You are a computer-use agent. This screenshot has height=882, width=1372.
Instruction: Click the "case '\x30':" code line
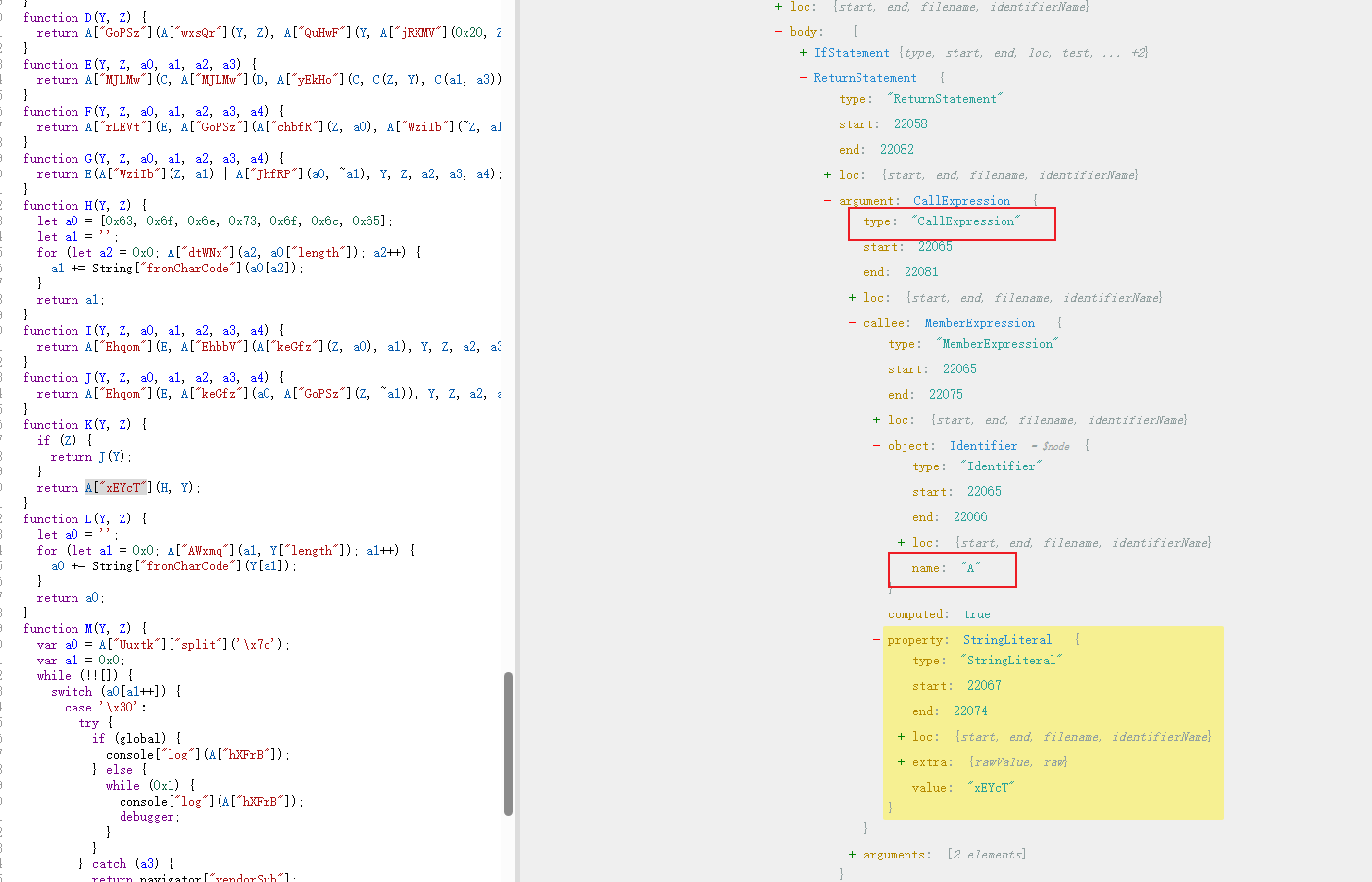coord(106,708)
